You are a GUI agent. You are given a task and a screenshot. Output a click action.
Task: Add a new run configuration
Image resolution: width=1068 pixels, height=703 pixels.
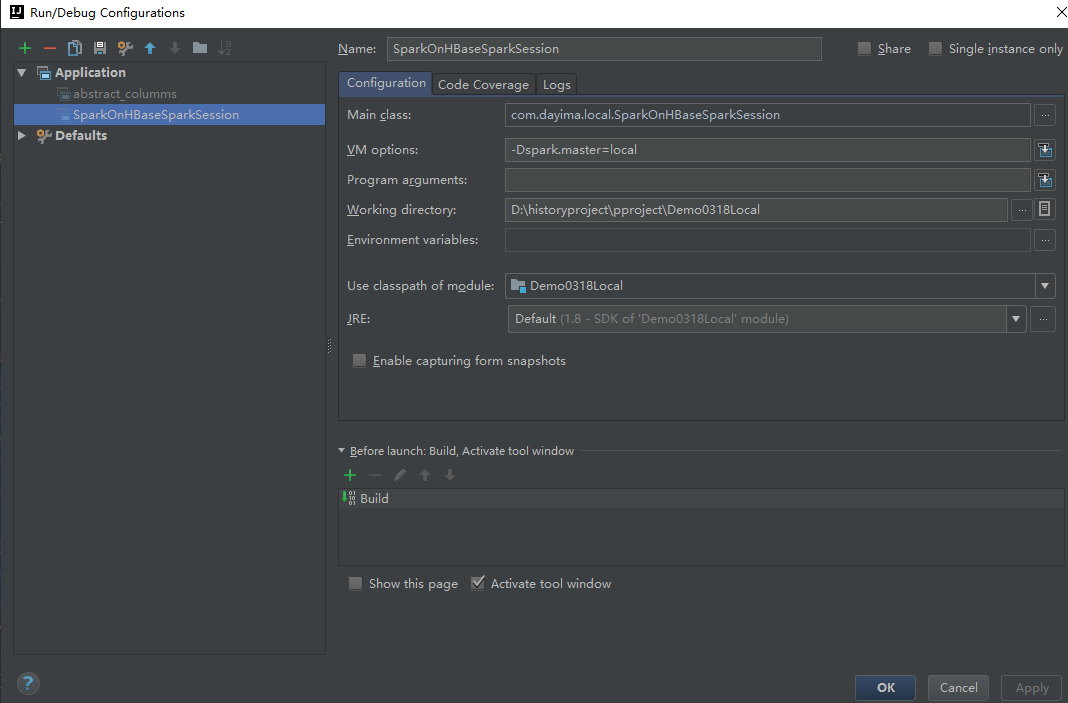click(25, 47)
